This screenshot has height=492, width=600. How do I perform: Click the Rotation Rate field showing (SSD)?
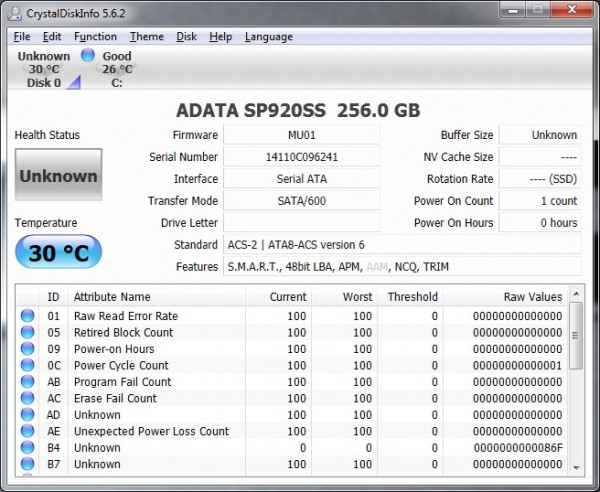pos(540,179)
